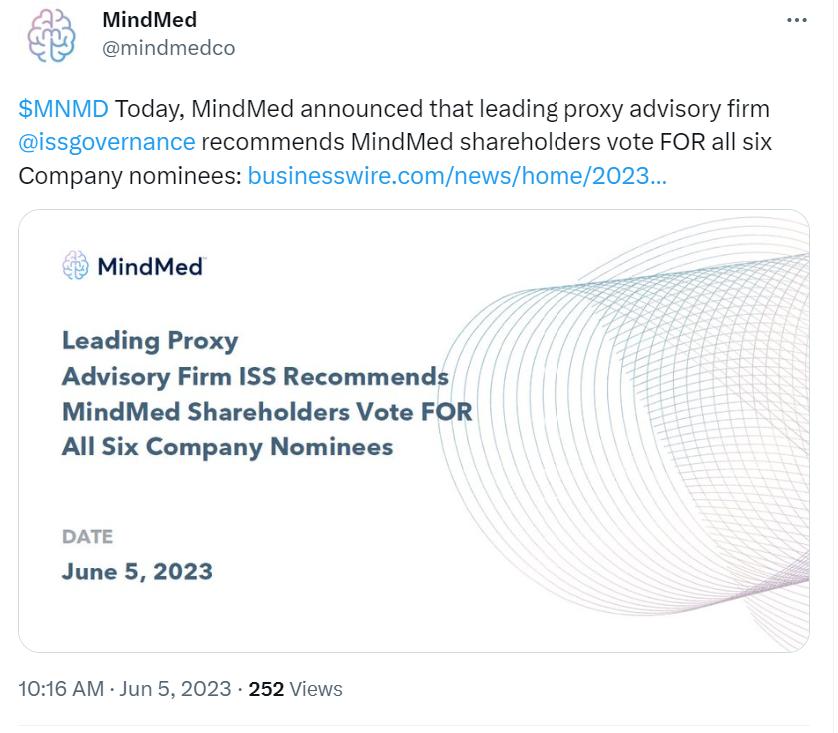The height and width of the screenshot is (733, 838).
Task: Click the DATE label in the card
Action: click(x=87, y=536)
